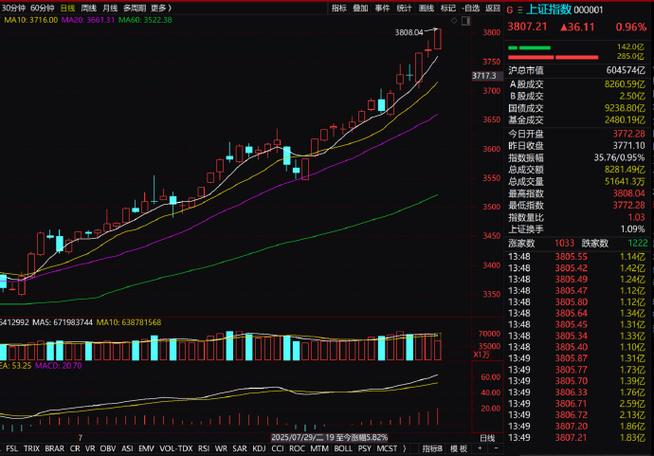Click the 画线 drawing tool
The height and width of the screenshot is (456, 654).
click(426, 7)
